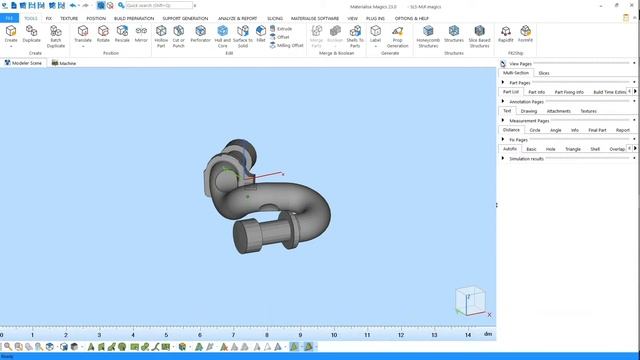Duplicate the selected part
This screenshot has width=640, height=360.
pyautogui.click(x=31, y=33)
